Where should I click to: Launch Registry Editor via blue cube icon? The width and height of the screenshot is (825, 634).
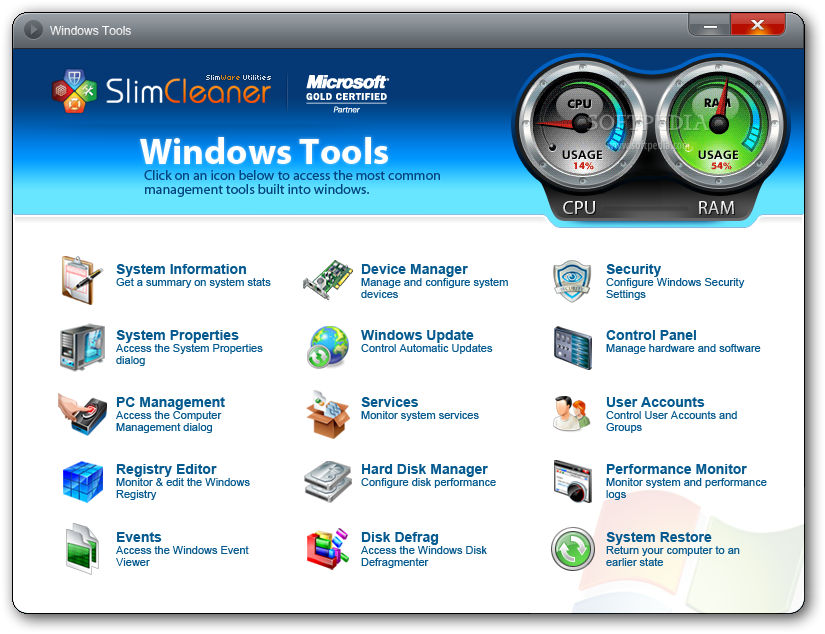83,481
